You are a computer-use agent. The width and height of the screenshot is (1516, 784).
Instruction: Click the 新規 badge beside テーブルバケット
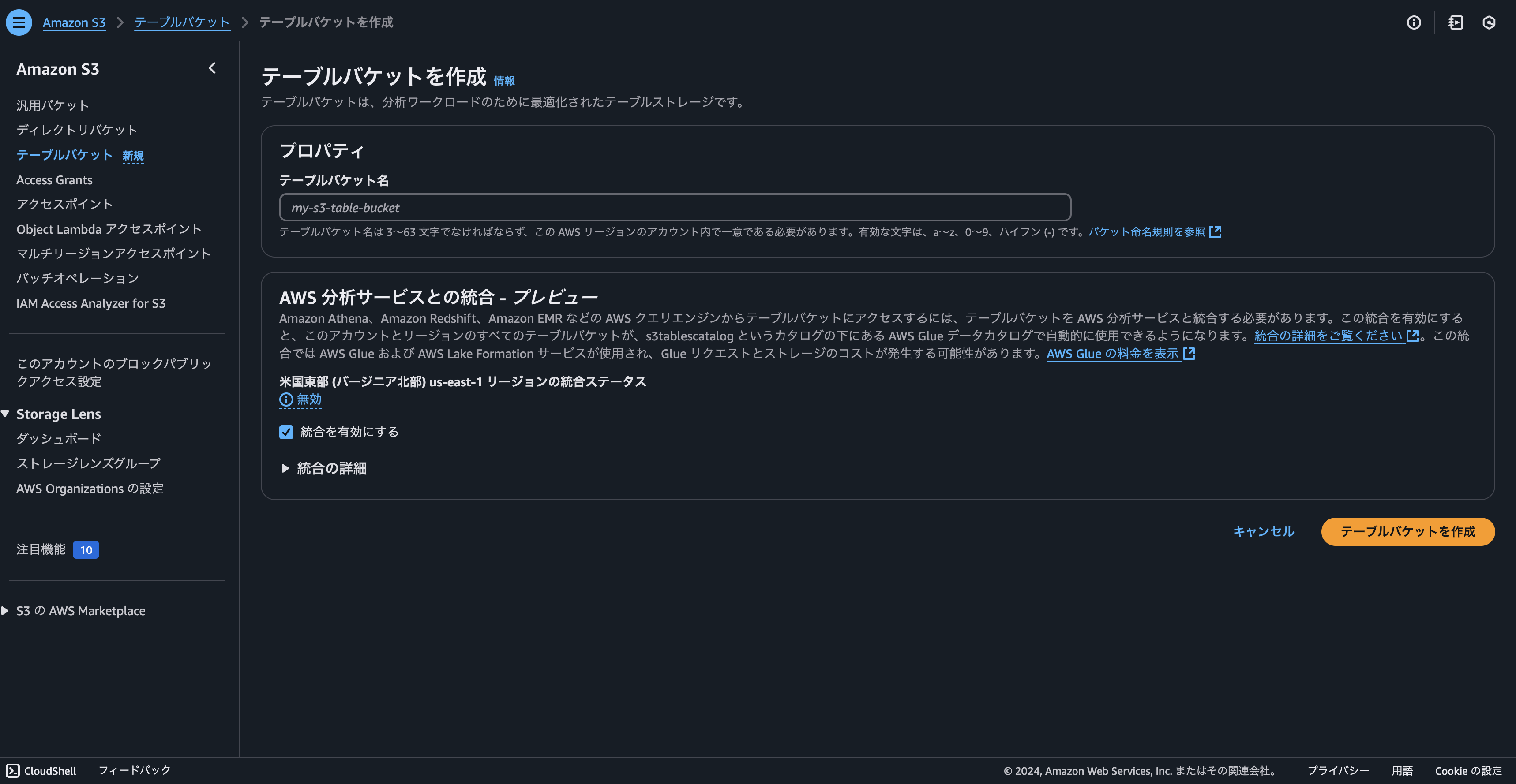coord(133,156)
